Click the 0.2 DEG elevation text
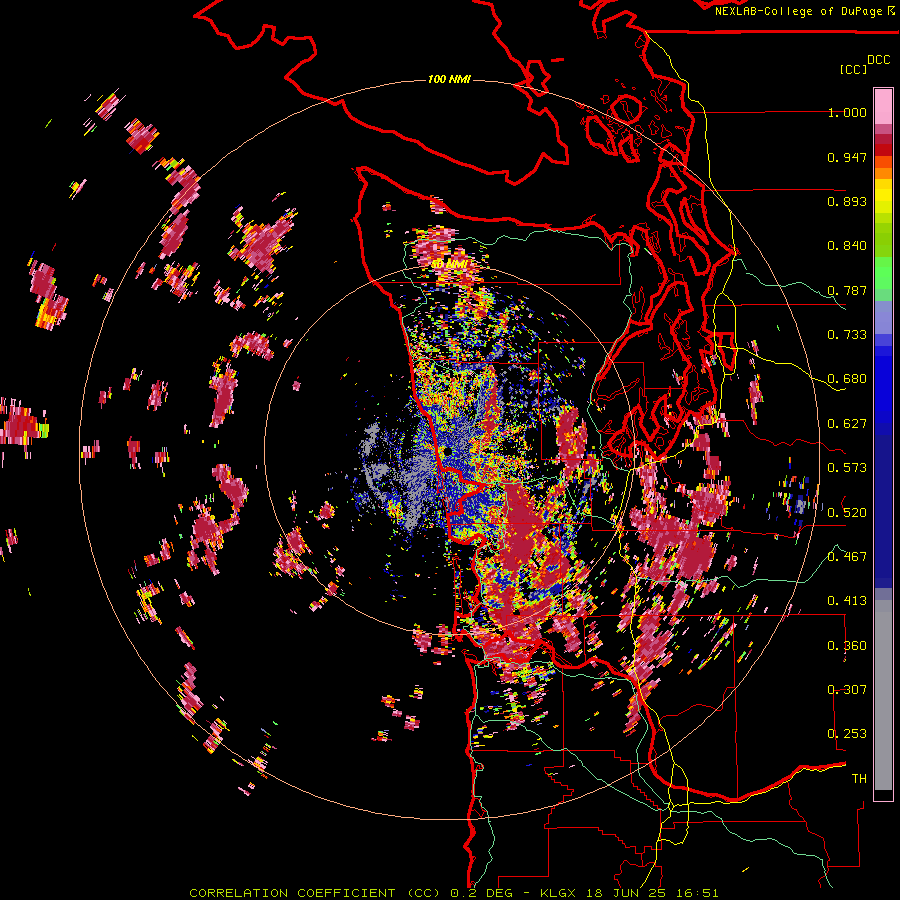Screen dimensions: 900x900 pyautogui.click(x=480, y=893)
